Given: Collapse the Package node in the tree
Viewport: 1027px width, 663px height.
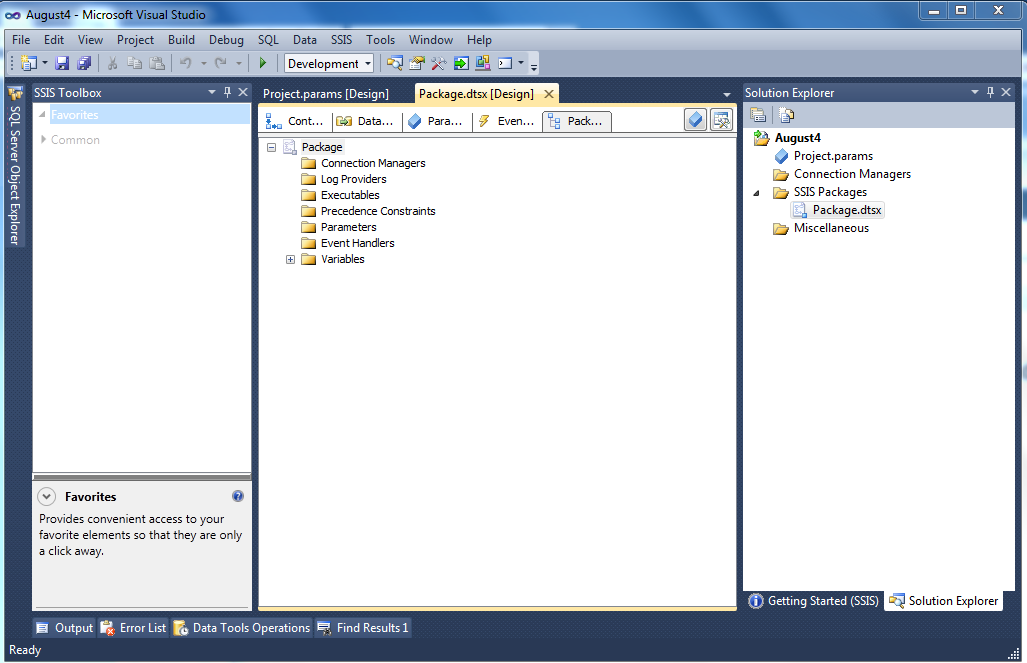Looking at the screenshot, I should tap(271, 147).
